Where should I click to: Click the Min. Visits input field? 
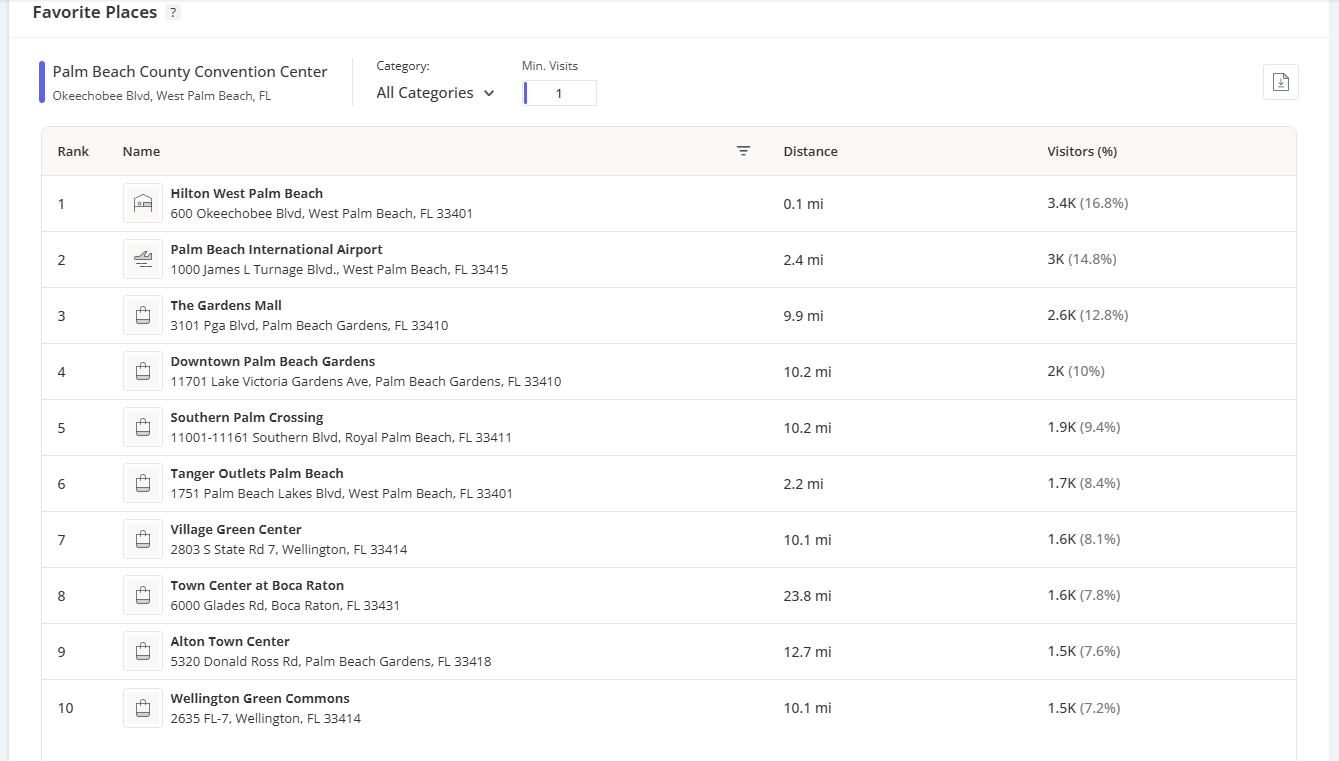560,93
